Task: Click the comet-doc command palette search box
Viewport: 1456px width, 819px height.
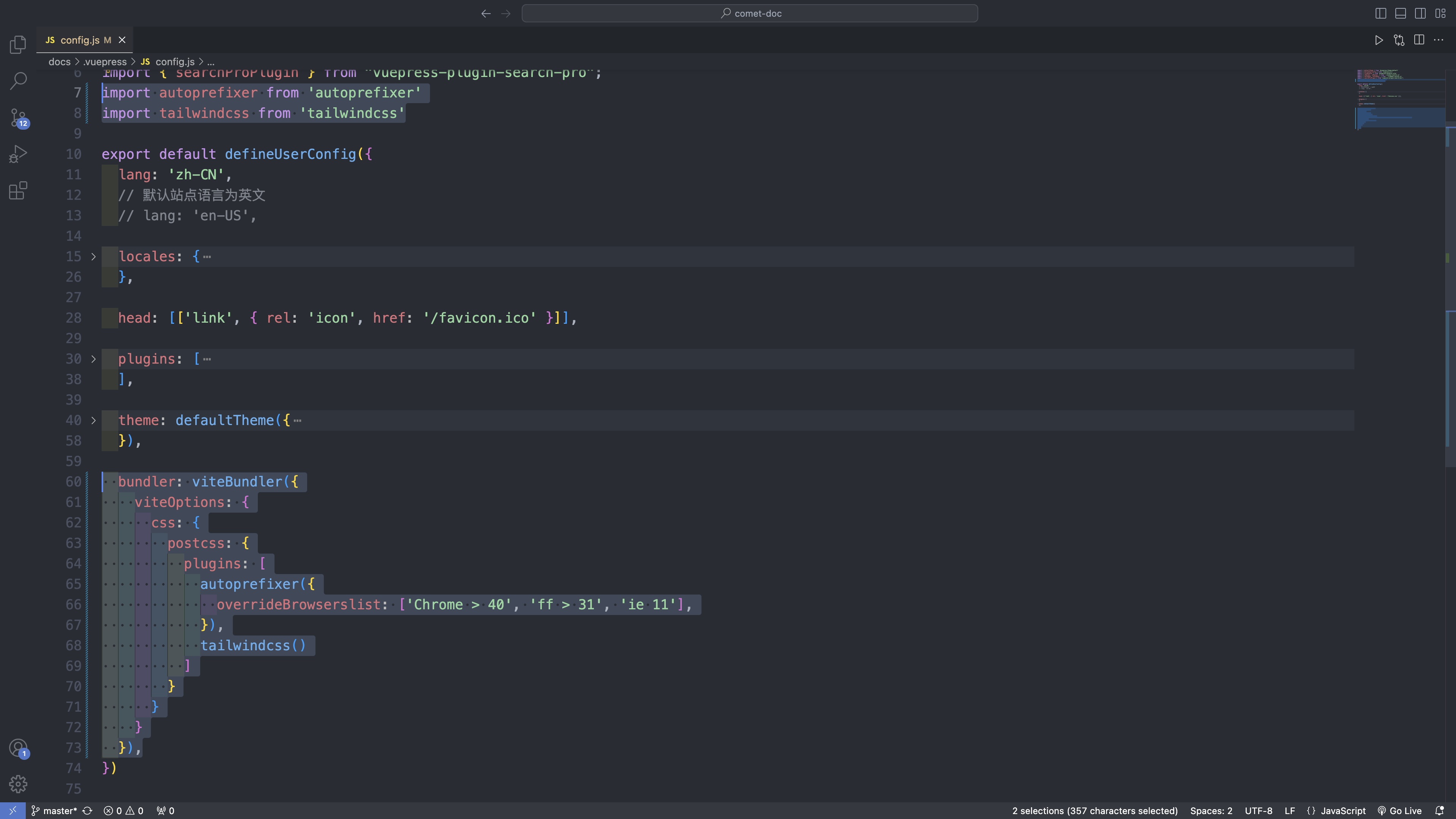Action: click(x=750, y=13)
